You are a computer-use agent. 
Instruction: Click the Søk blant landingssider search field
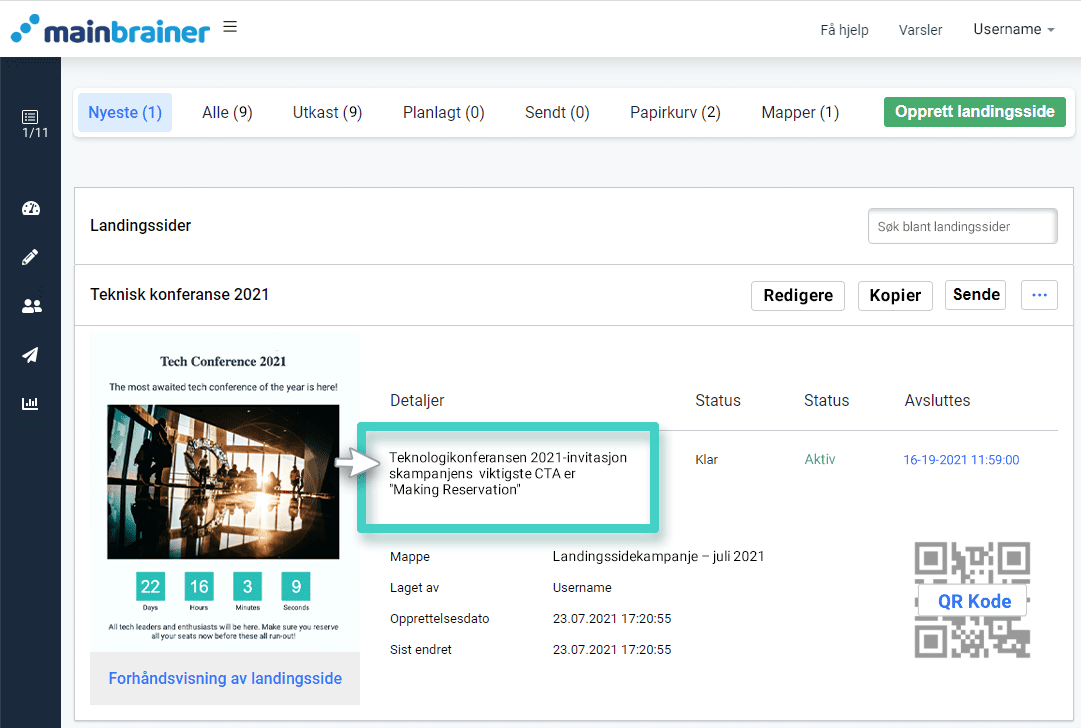962,227
